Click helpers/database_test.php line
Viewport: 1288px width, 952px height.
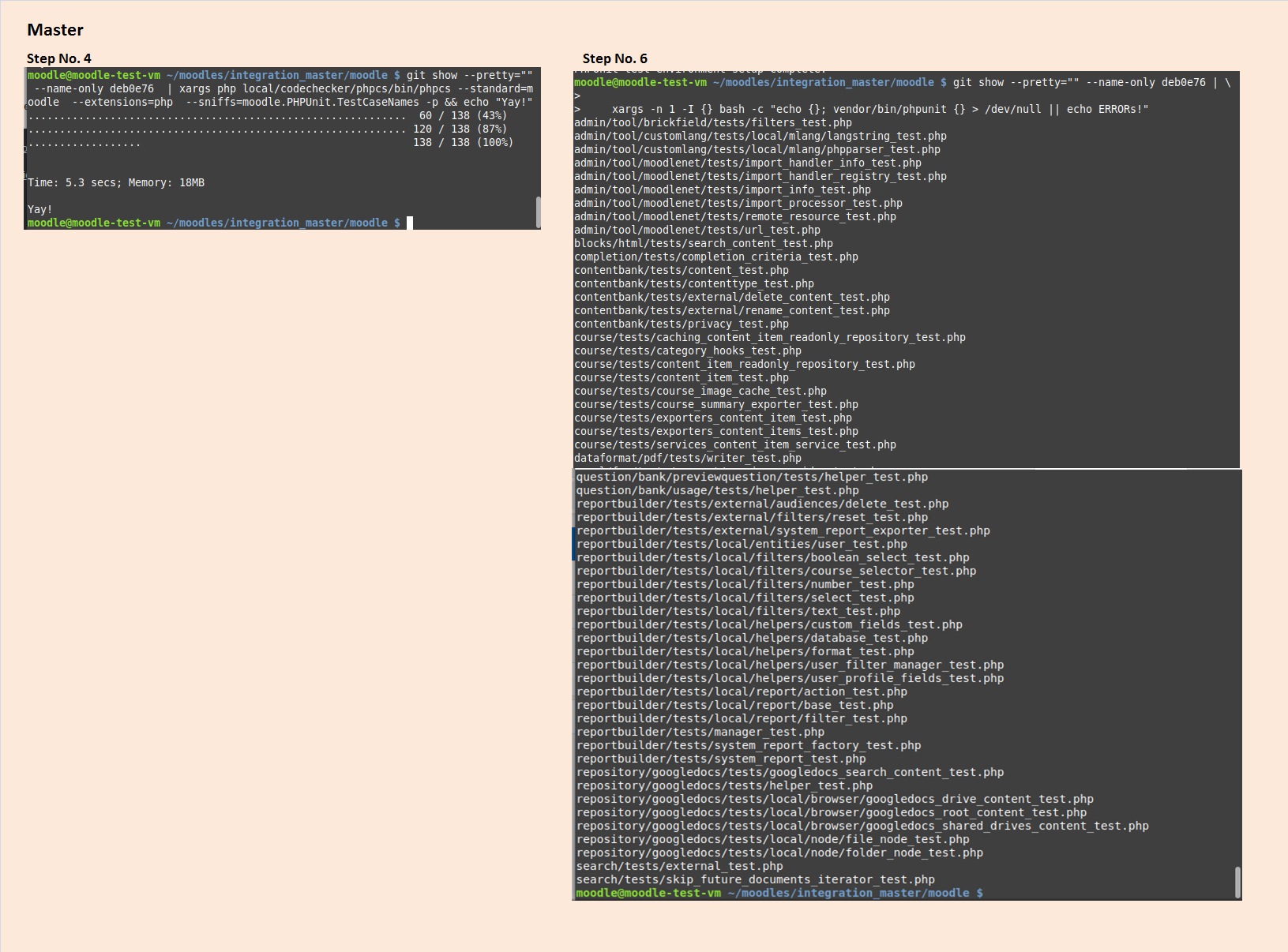click(753, 638)
